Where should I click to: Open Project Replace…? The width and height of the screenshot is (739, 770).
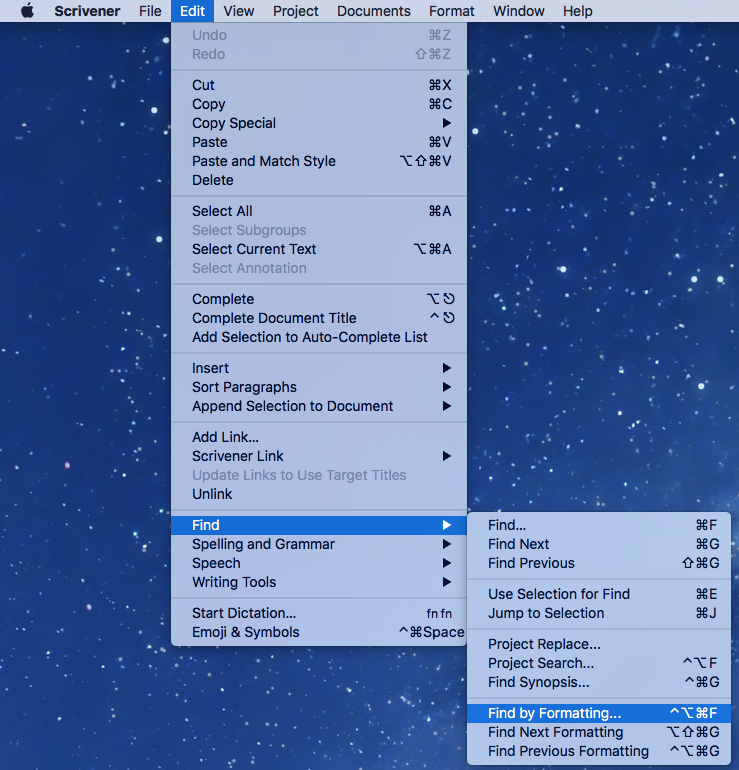[599, 644]
